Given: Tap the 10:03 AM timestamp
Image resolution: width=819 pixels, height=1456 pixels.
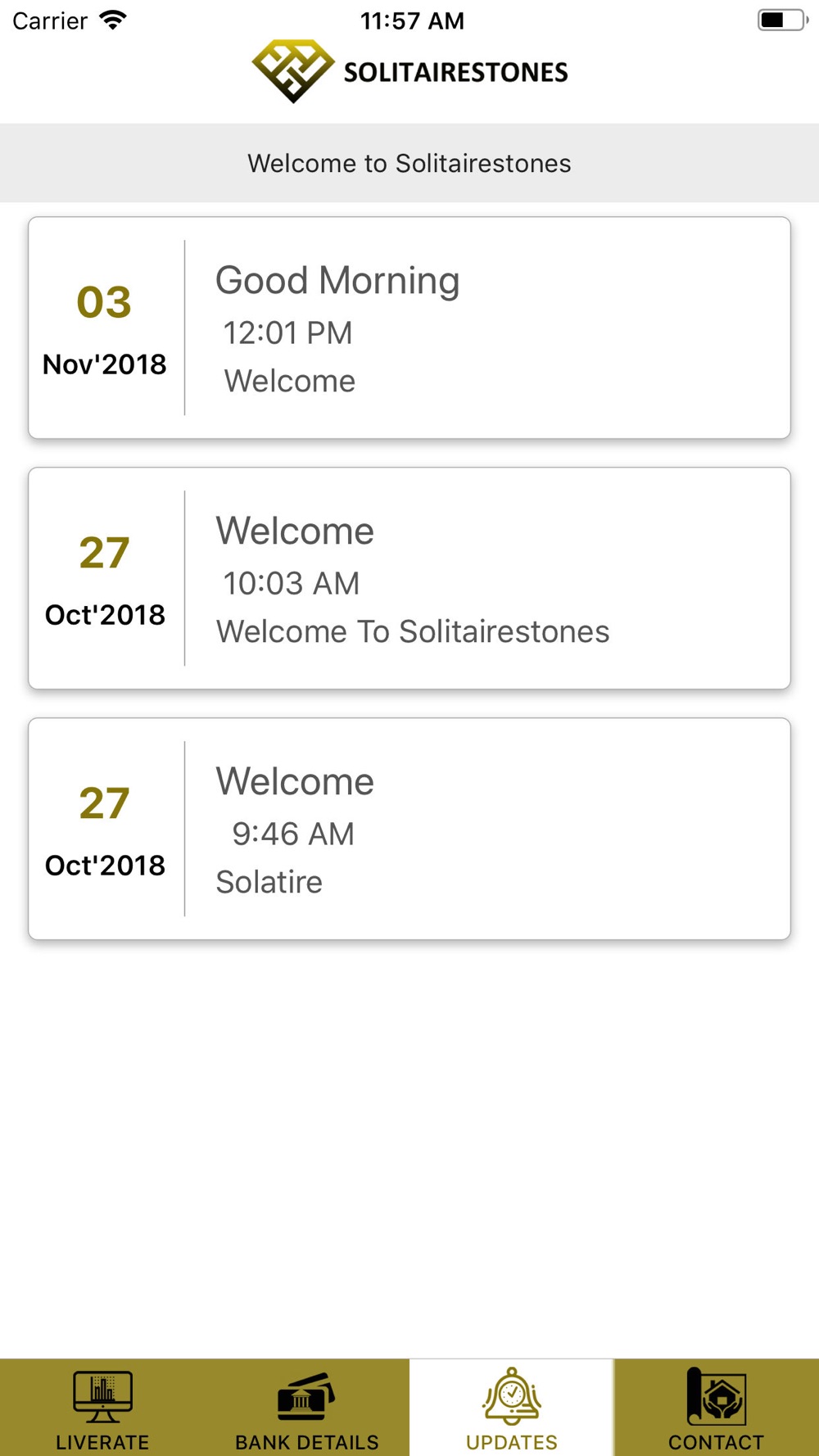Looking at the screenshot, I should (292, 583).
